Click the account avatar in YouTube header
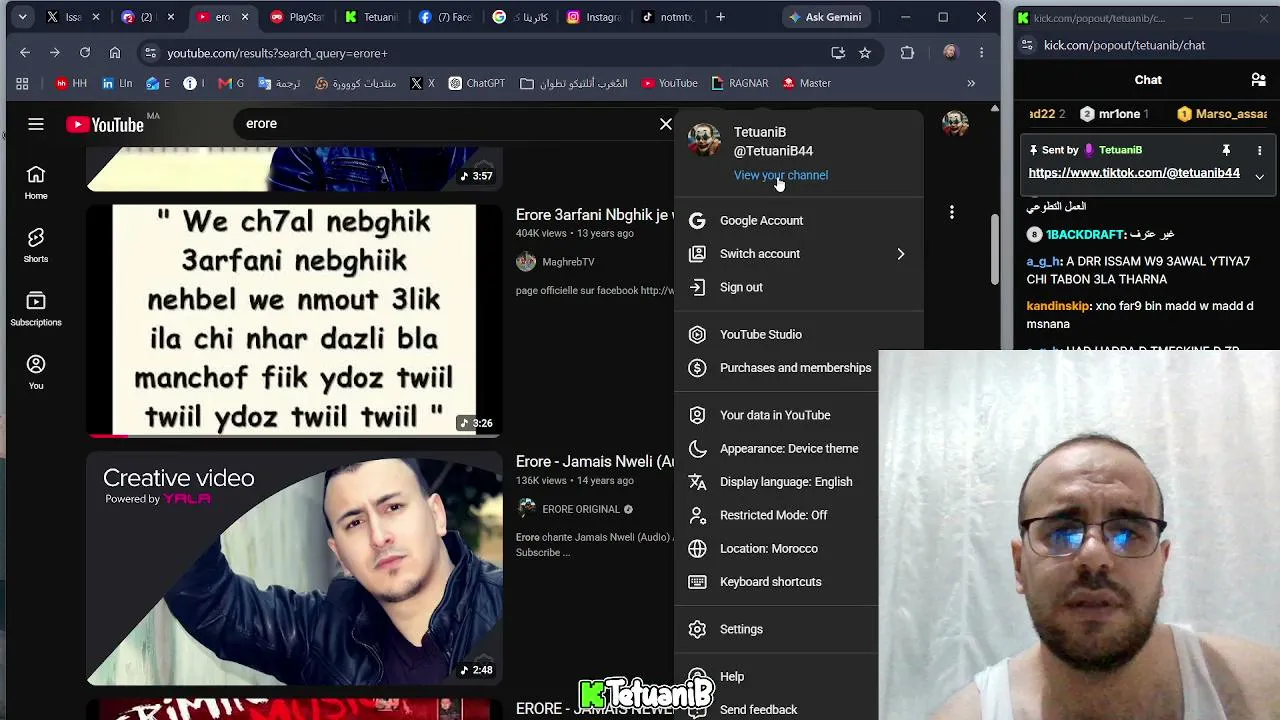Viewport: 1280px width, 720px height. [x=955, y=123]
